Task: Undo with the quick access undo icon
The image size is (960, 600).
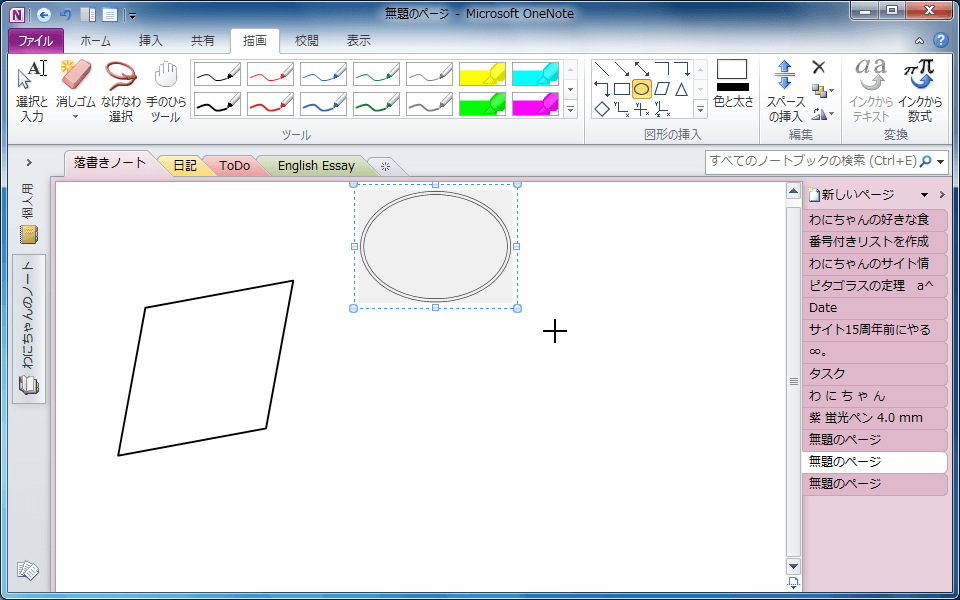Action: click(65, 15)
